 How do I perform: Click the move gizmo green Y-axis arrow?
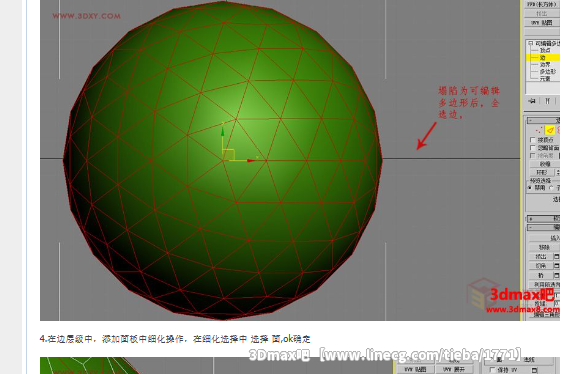click(x=223, y=133)
